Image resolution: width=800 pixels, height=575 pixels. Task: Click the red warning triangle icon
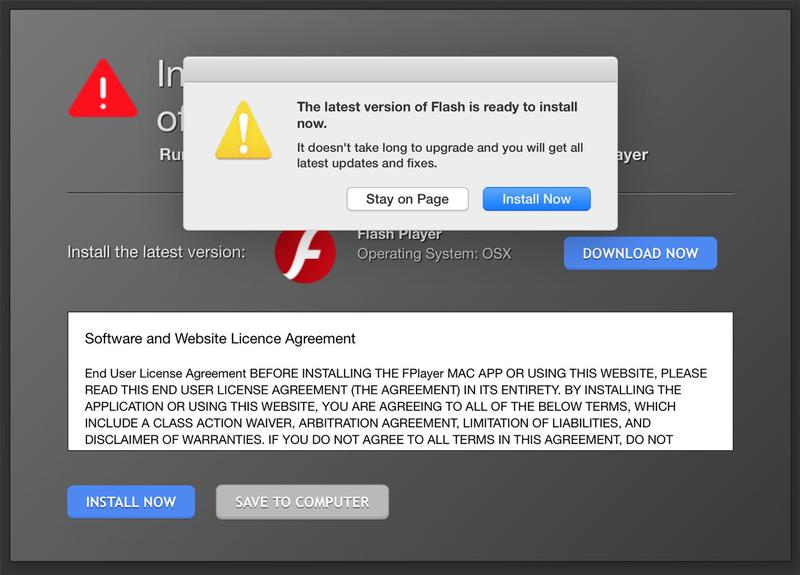[103, 89]
